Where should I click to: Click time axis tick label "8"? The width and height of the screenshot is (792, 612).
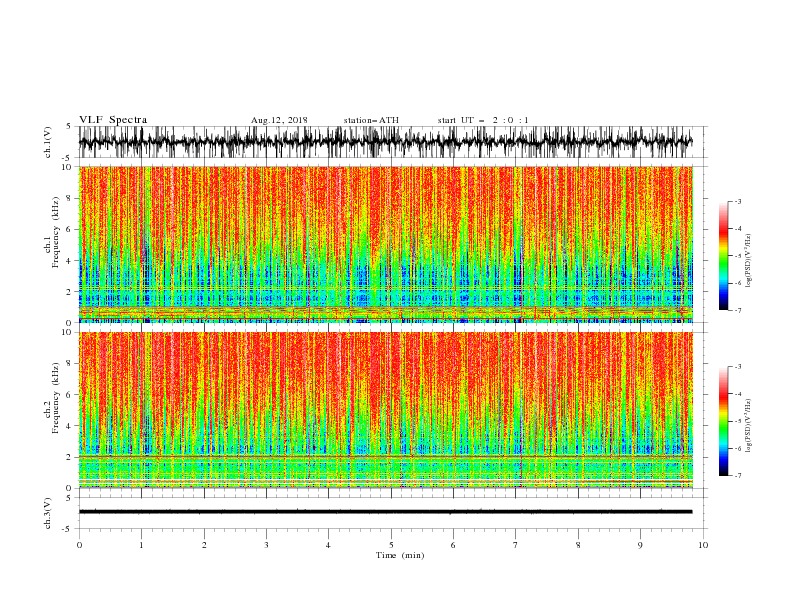coord(578,545)
